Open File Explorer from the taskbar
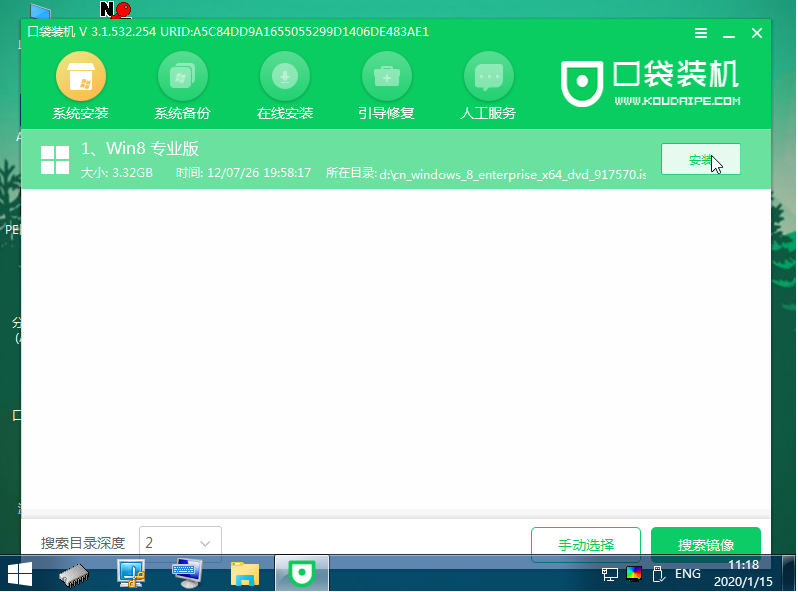The height and width of the screenshot is (592, 798). coord(245,574)
